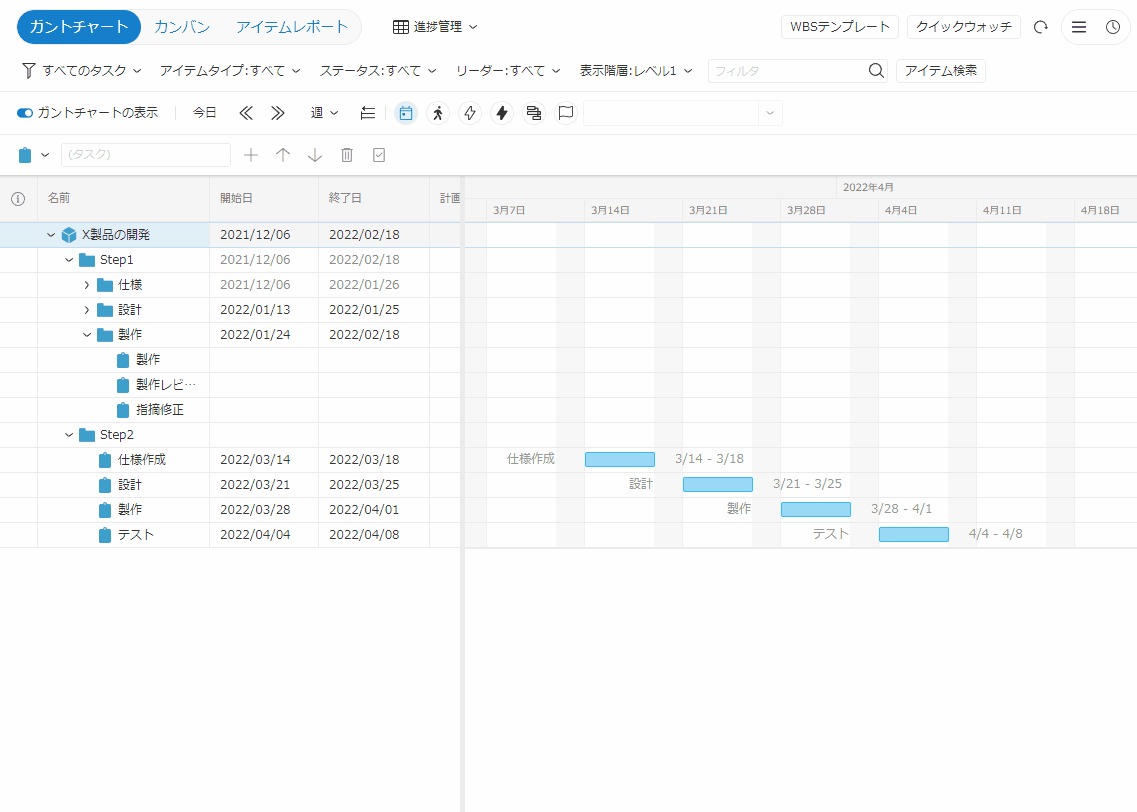1137x812 pixels.
Task: Switch to the カンバン tab
Action: [182, 27]
